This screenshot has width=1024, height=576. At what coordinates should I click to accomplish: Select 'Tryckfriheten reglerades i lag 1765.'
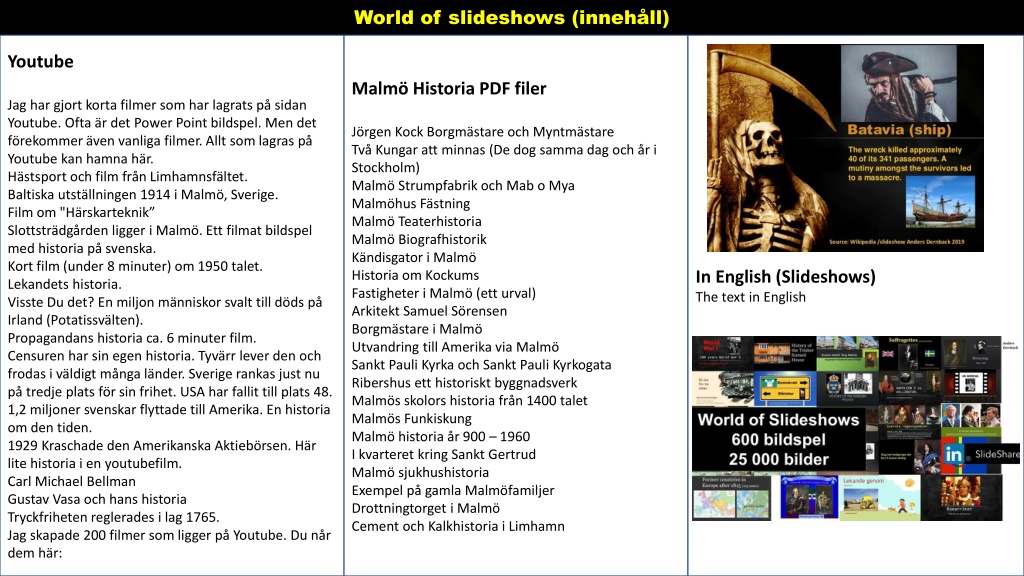[113, 517]
